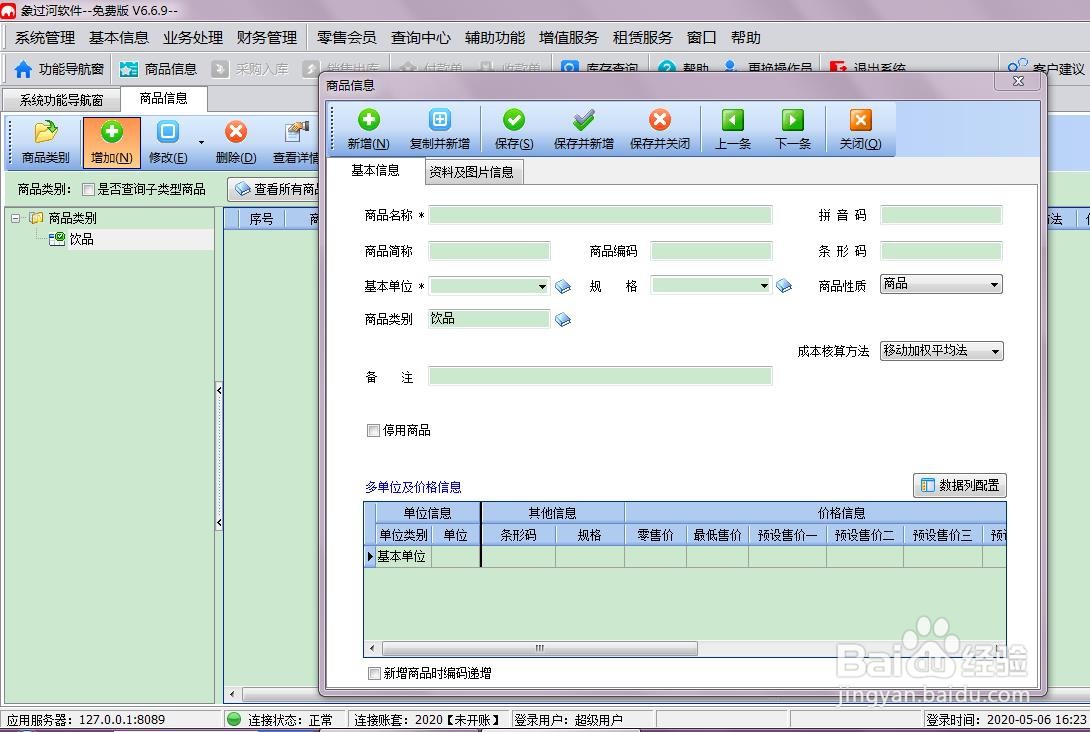The image size is (1090, 732).
Task: Click 查看详情 icon in main toolbar
Action: tap(295, 143)
